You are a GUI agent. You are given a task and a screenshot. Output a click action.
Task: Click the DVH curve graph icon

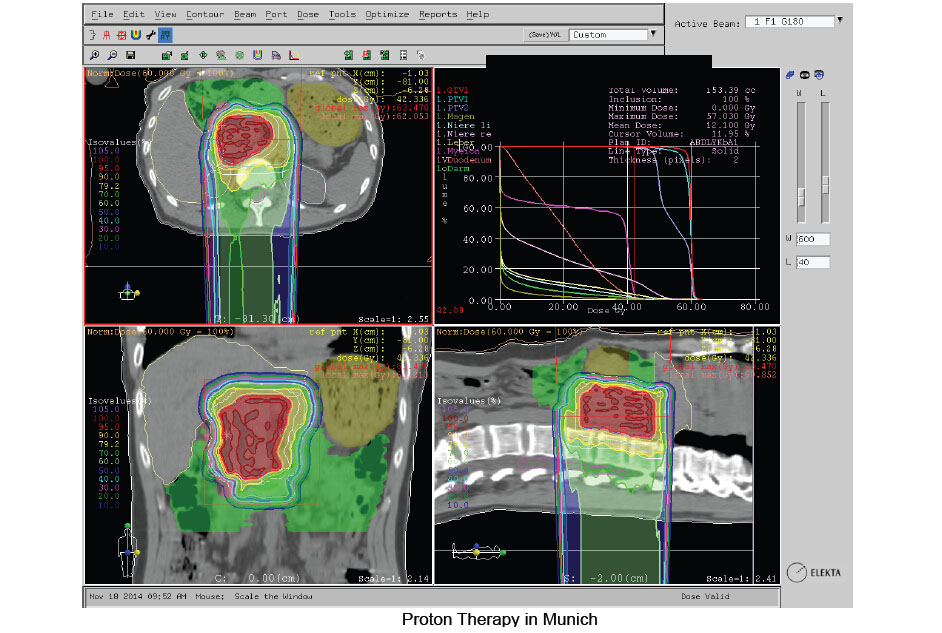294,55
